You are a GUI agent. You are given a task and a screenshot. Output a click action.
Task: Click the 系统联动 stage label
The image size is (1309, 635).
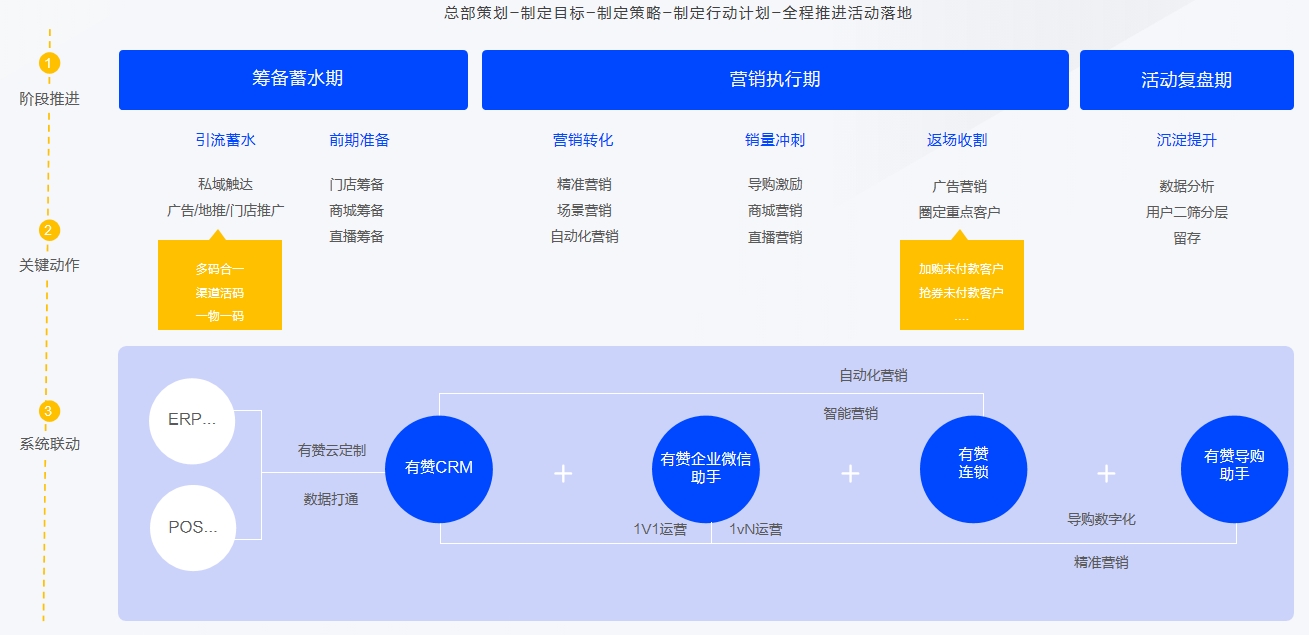coord(49,444)
